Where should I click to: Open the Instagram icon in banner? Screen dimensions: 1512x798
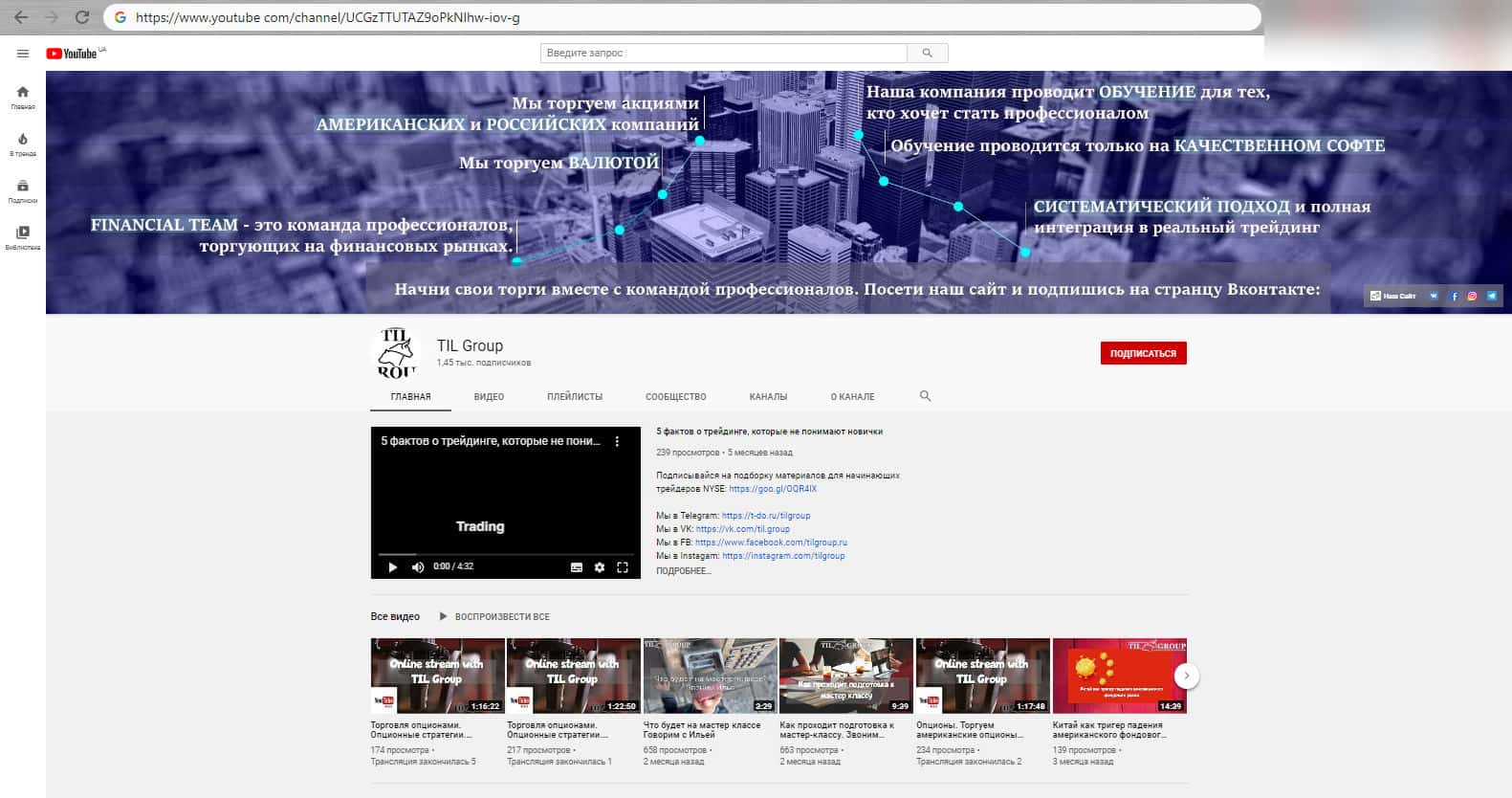1473,297
